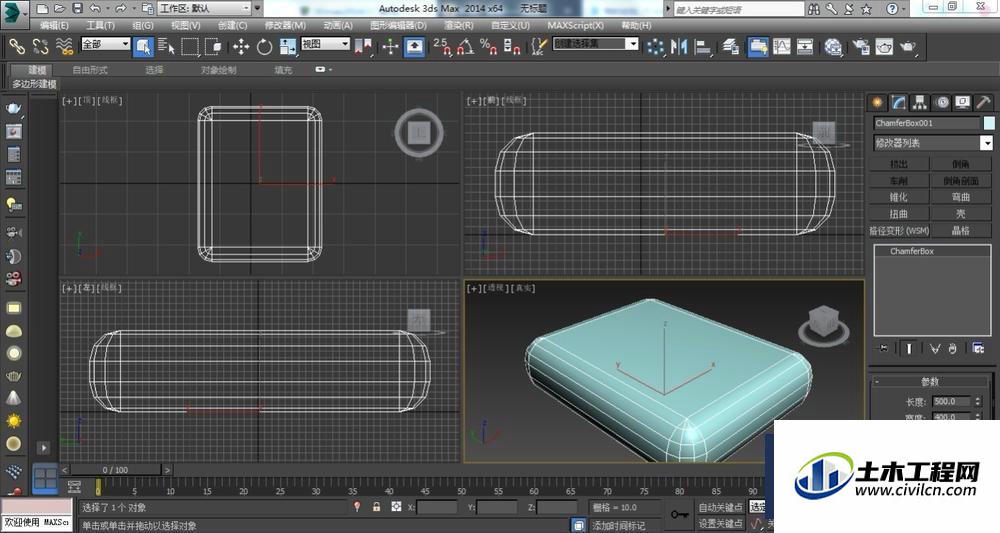The width and height of the screenshot is (1000, 533).
Task: Open the Hierarchy command panel tab
Action: 920,103
